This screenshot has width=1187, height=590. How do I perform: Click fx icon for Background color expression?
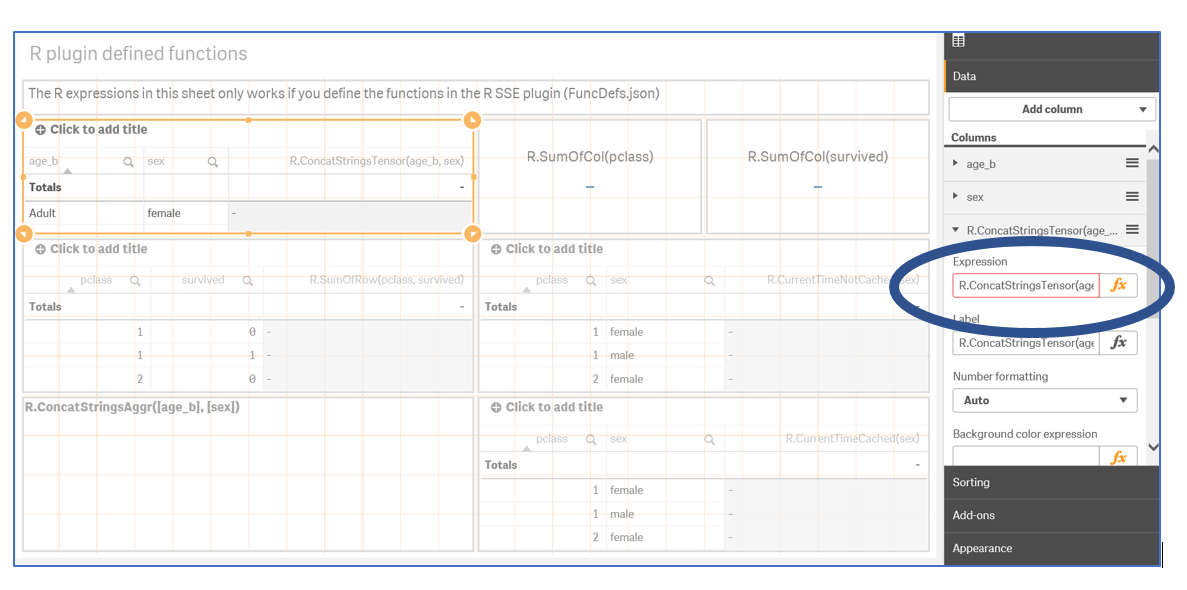[1118, 457]
